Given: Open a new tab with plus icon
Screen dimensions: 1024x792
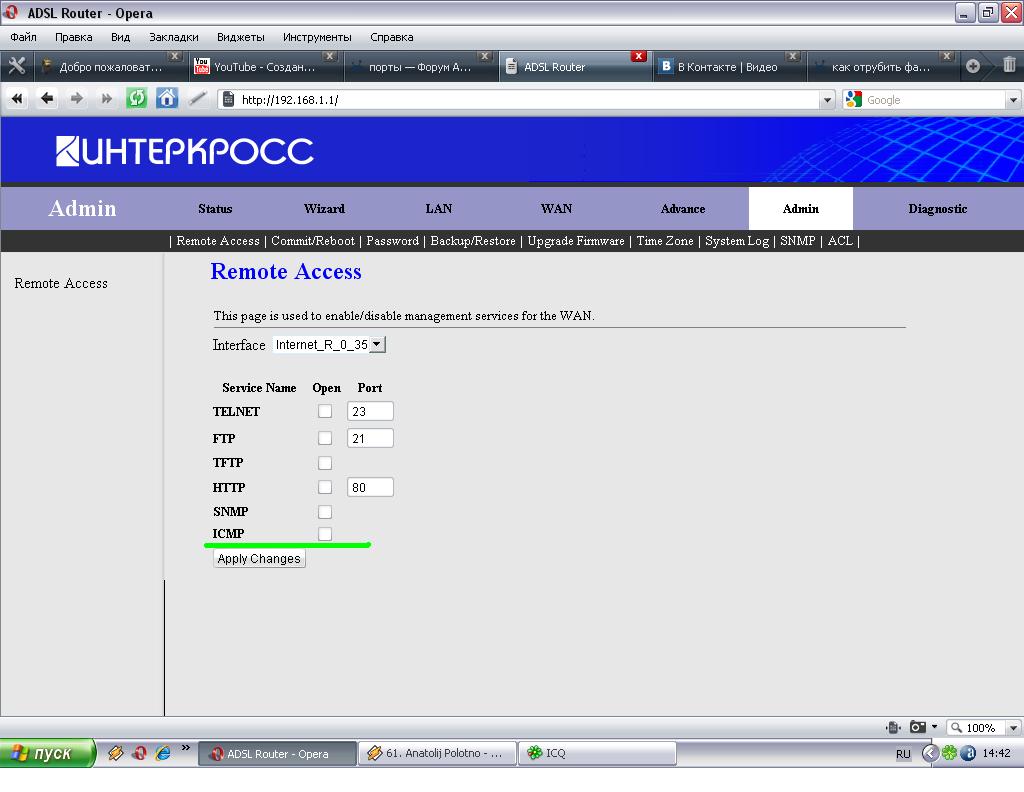Looking at the screenshot, I should pos(973,66).
